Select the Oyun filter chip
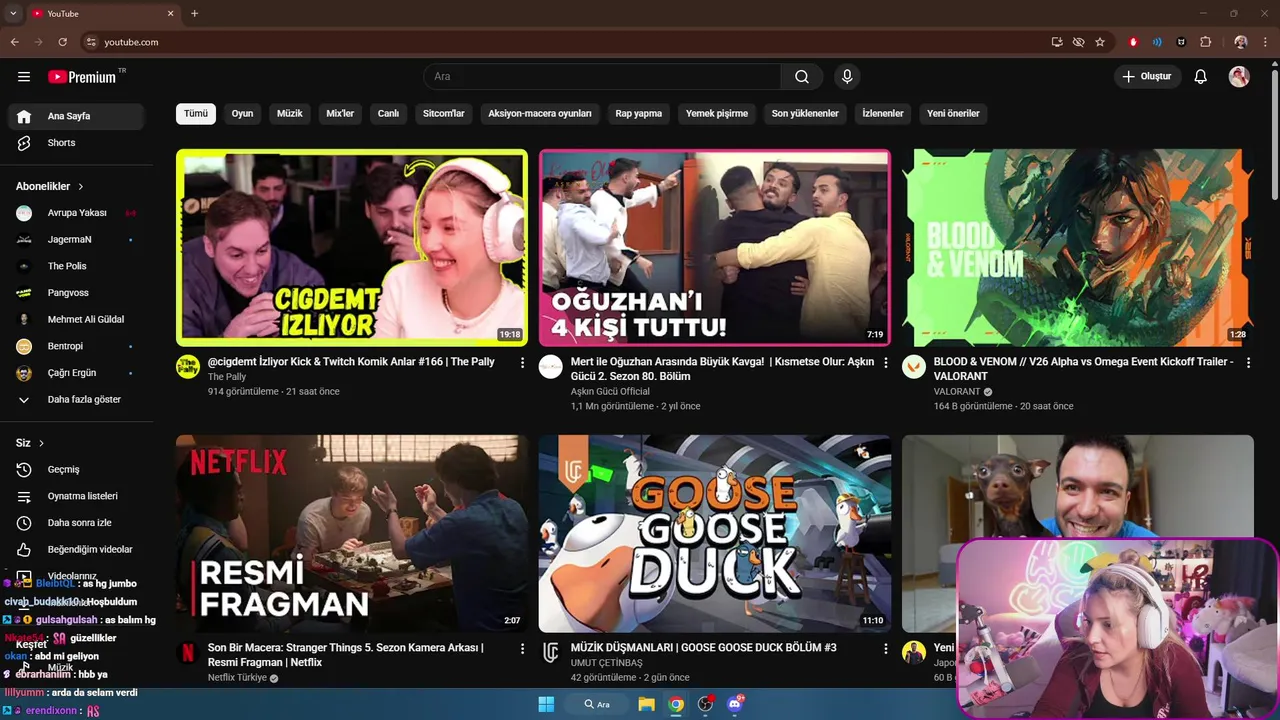 pyautogui.click(x=242, y=114)
